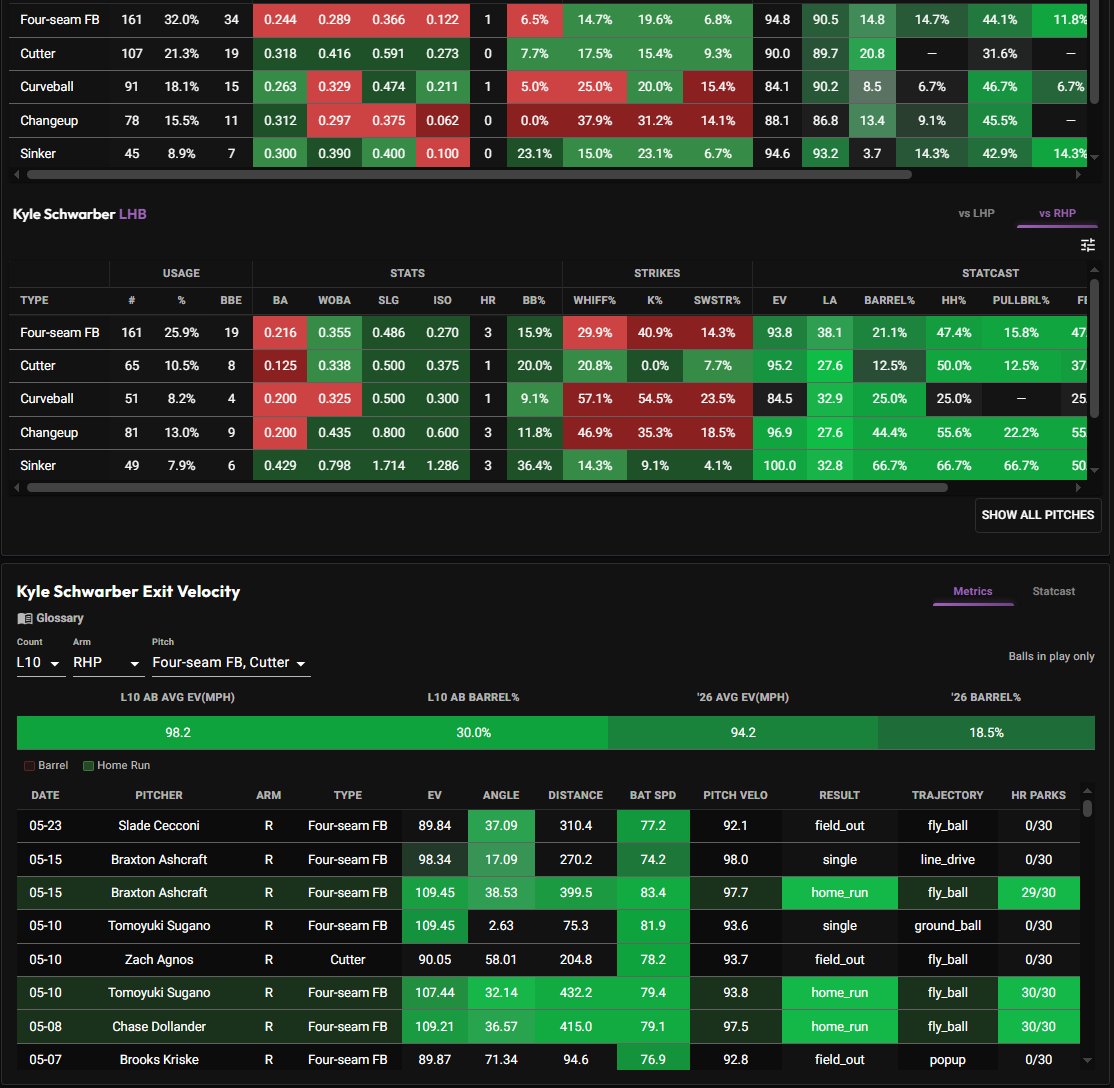The height and width of the screenshot is (1088, 1114).
Task: Sort Schwarber table by PULLBRL% column
Action: click(1020, 301)
